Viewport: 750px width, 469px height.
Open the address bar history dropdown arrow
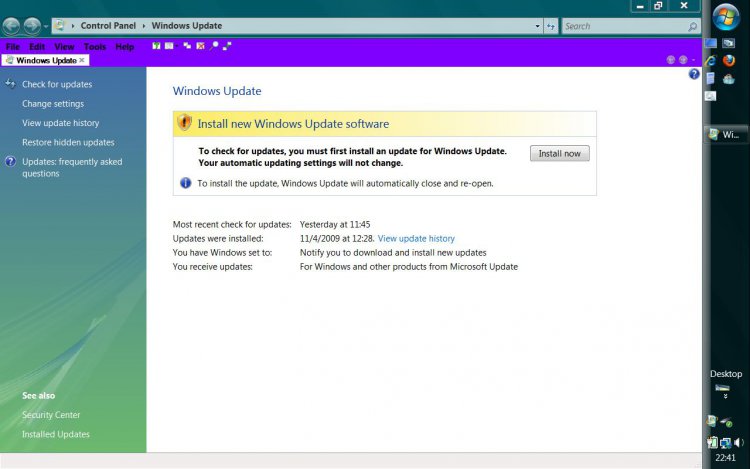[x=538, y=26]
